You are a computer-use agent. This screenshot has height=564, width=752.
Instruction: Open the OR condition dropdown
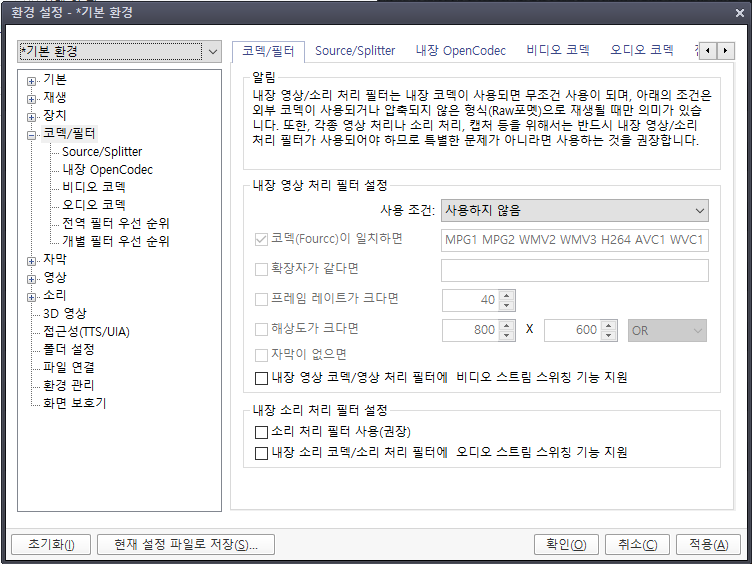[x=667, y=330]
